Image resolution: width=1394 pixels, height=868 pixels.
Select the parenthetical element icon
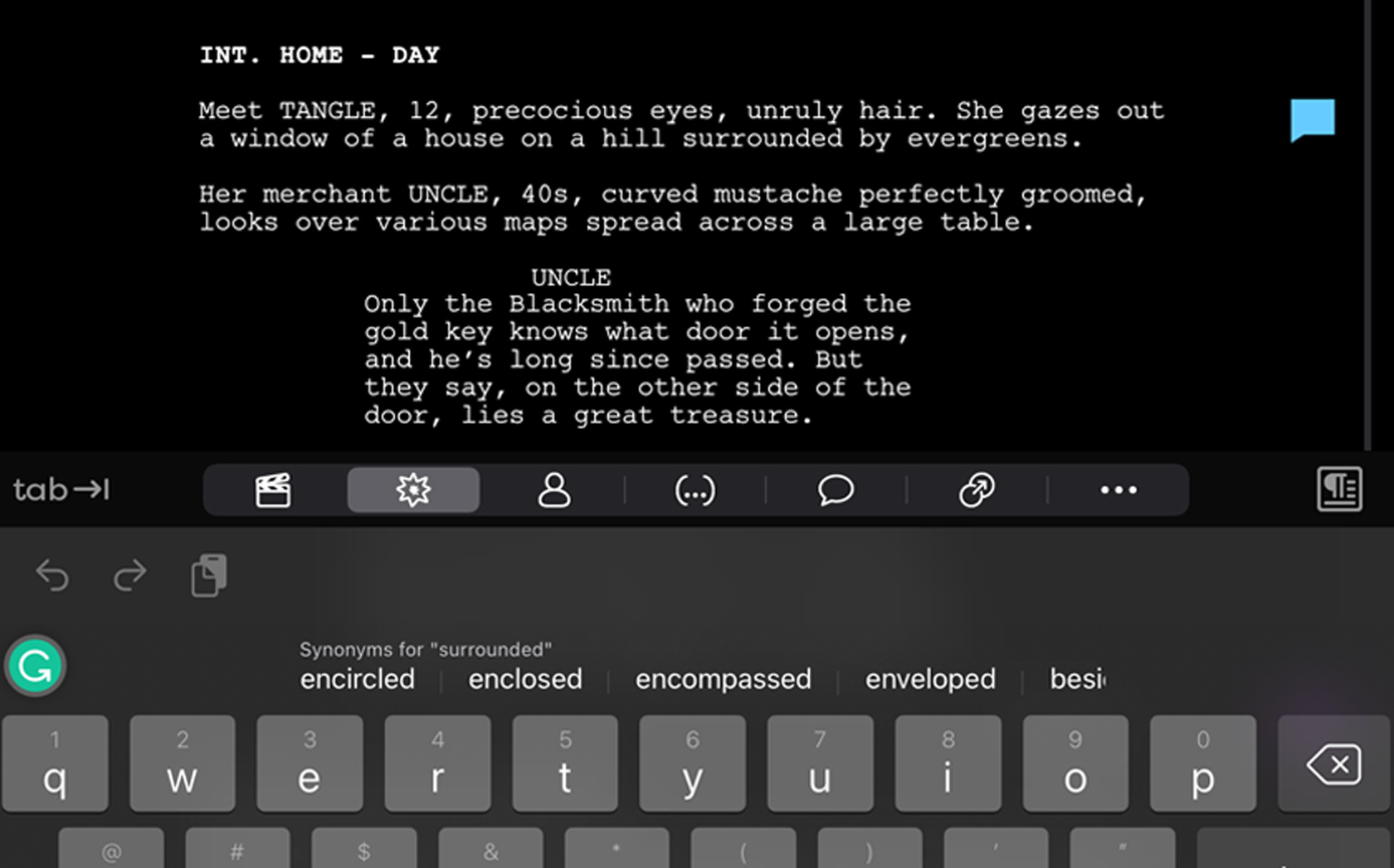pyautogui.click(x=695, y=490)
